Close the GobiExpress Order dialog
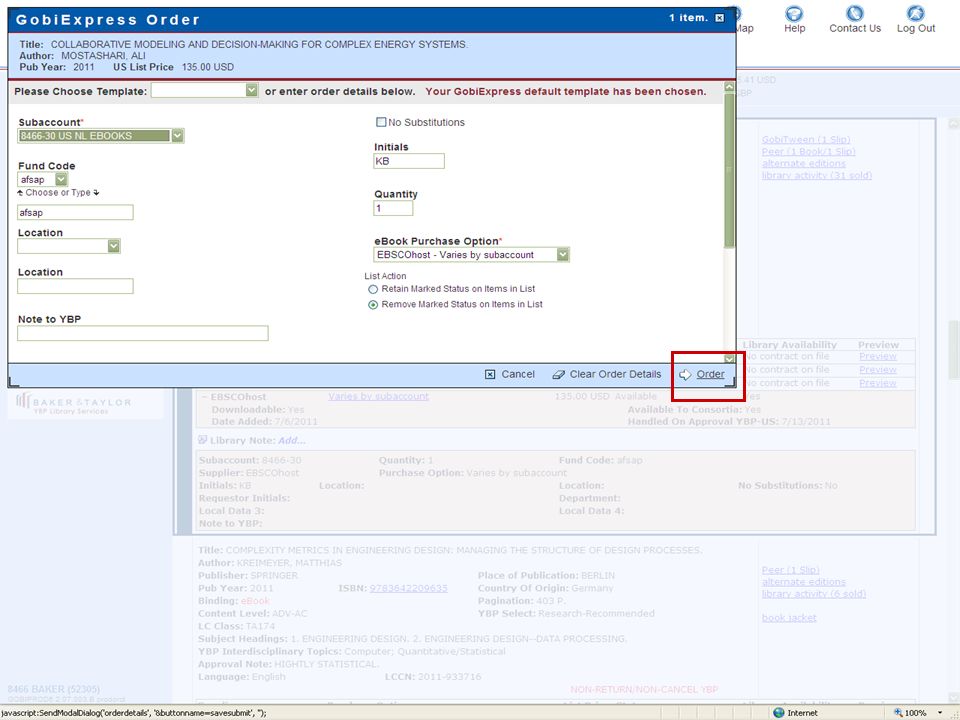This screenshot has height=720, width=960. click(719, 18)
